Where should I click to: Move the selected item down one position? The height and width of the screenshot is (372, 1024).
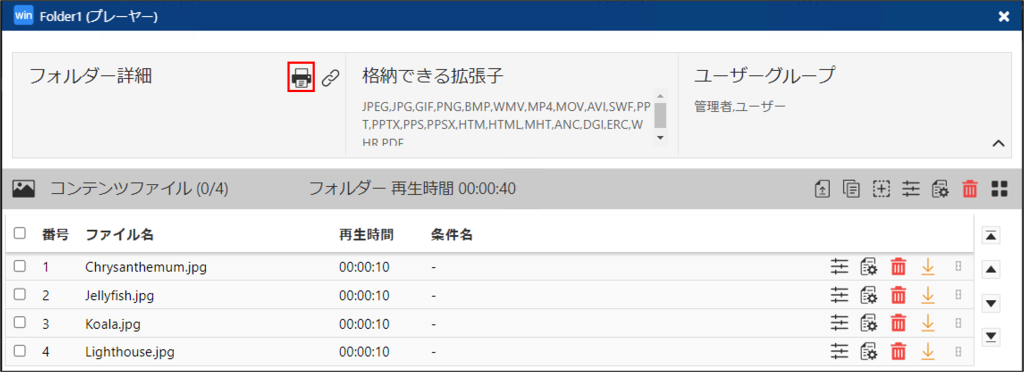point(991,303)
